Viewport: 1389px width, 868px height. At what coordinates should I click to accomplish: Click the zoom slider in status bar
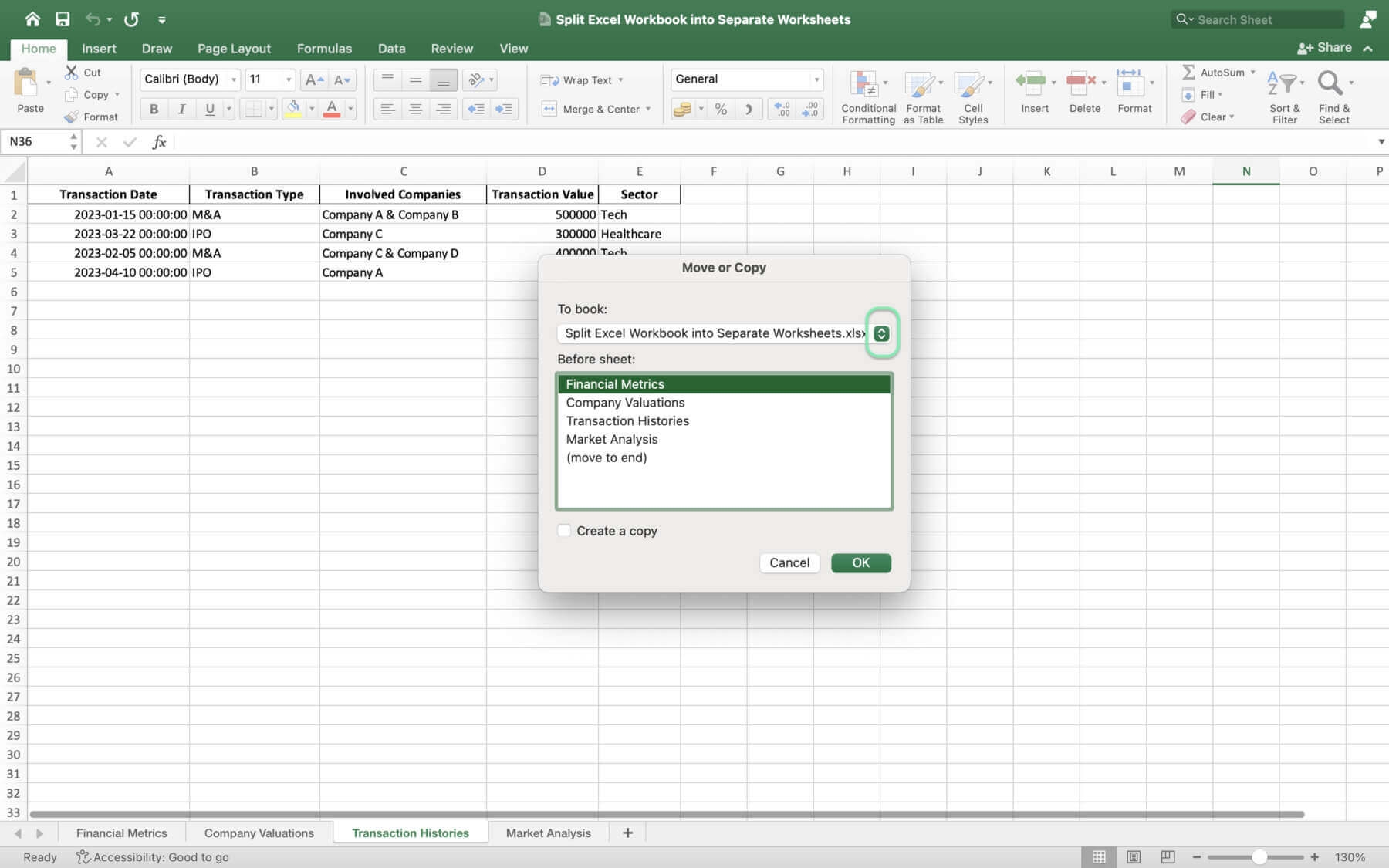pos(1259,857)
